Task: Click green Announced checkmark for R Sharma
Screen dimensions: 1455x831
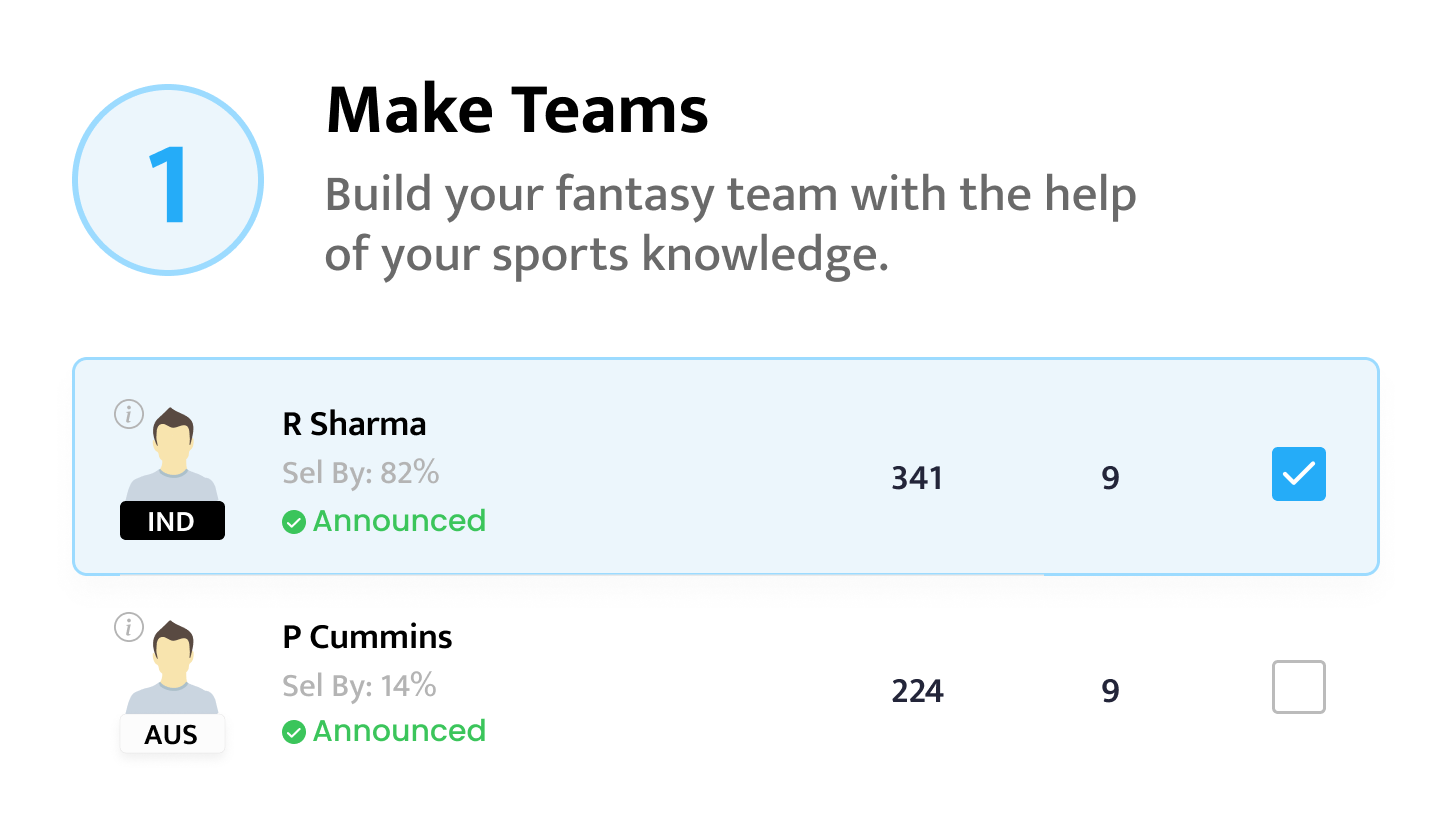Action: (294, 522)
